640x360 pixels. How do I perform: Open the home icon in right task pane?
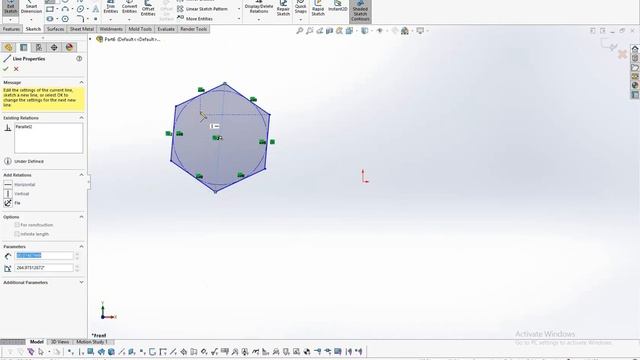(635, 49)
